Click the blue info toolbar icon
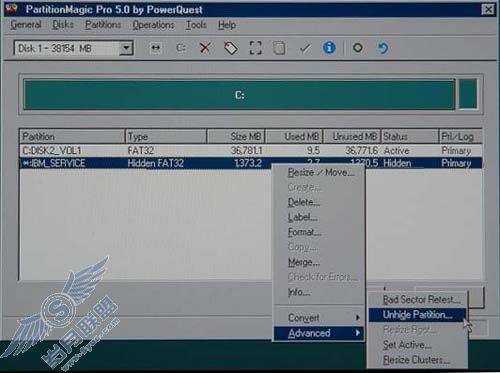This screenshot has height=373, width=500. tap(329, 48)
